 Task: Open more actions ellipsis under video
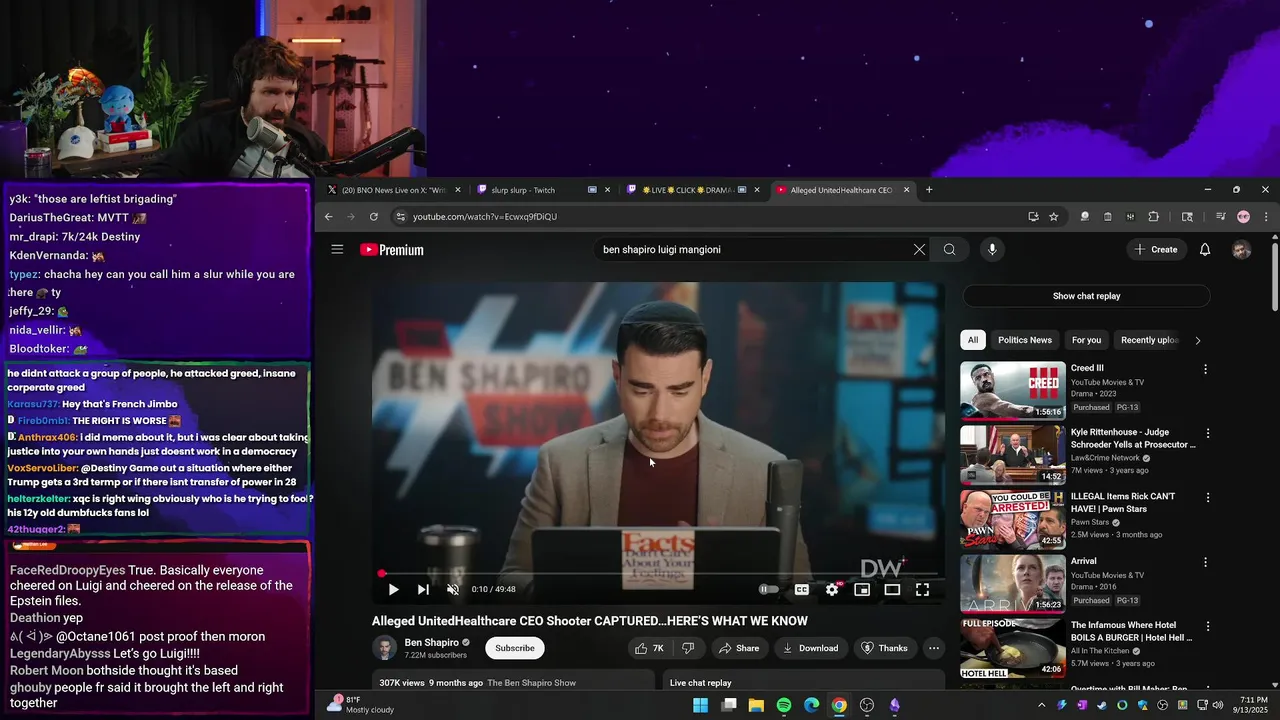pos(934,648)
